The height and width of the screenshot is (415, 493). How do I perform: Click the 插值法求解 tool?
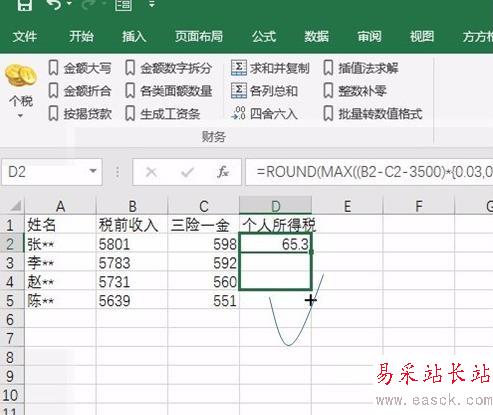tap(361, 68)
